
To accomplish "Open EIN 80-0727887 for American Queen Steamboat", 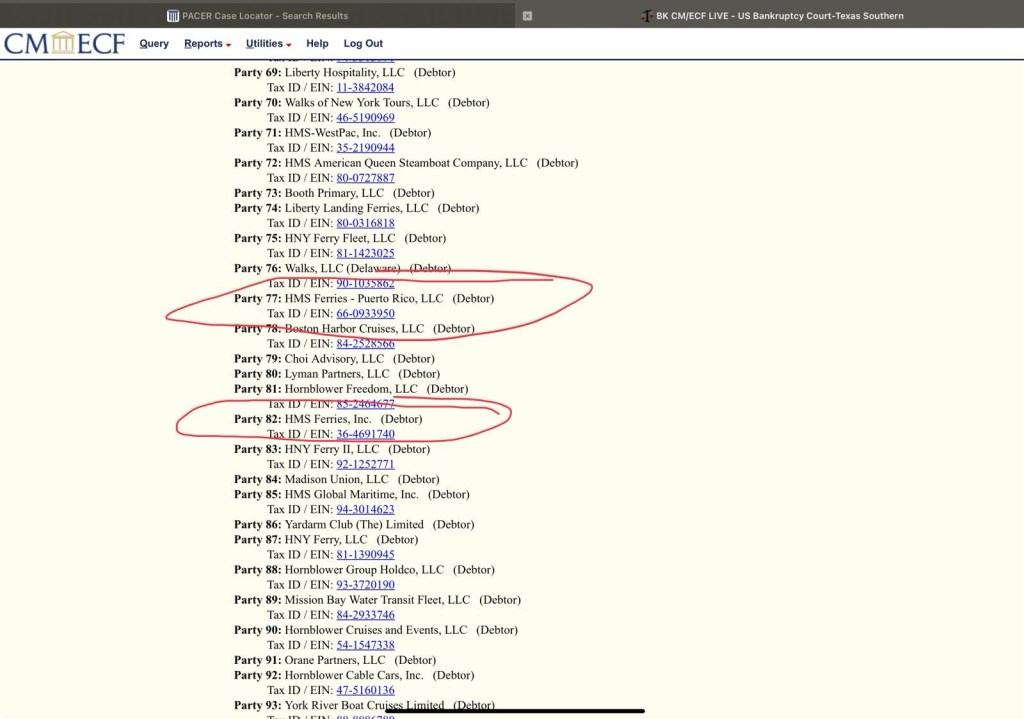I will [x=365, y=178].
